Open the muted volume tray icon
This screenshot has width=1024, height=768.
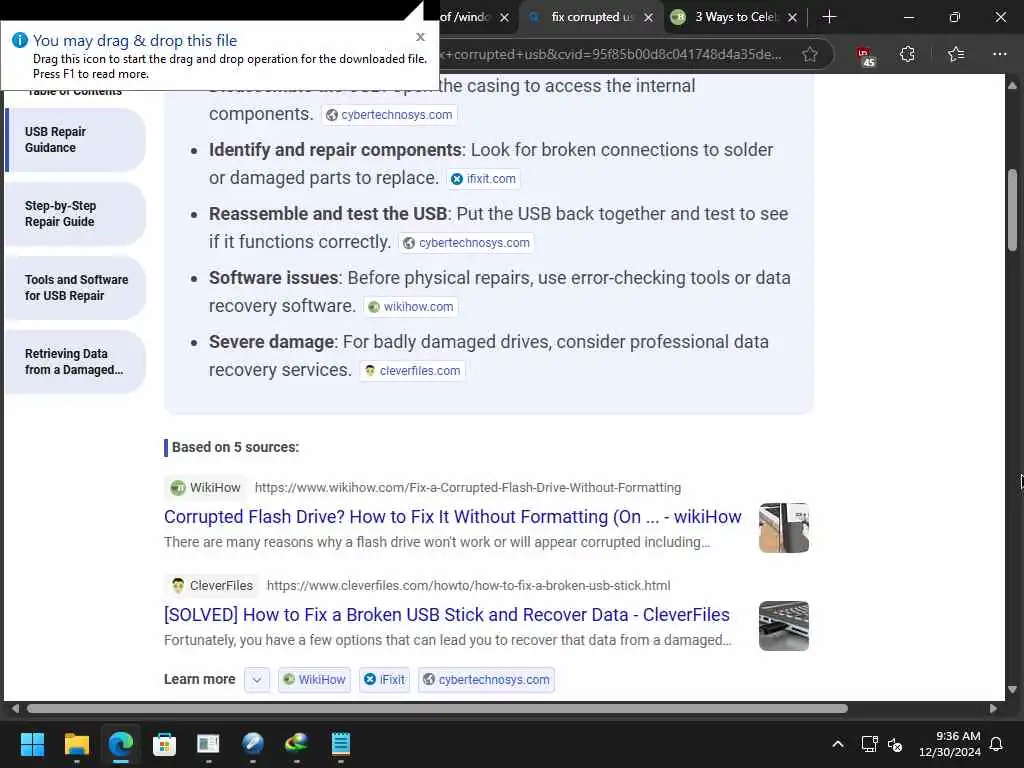coord(895,744)
